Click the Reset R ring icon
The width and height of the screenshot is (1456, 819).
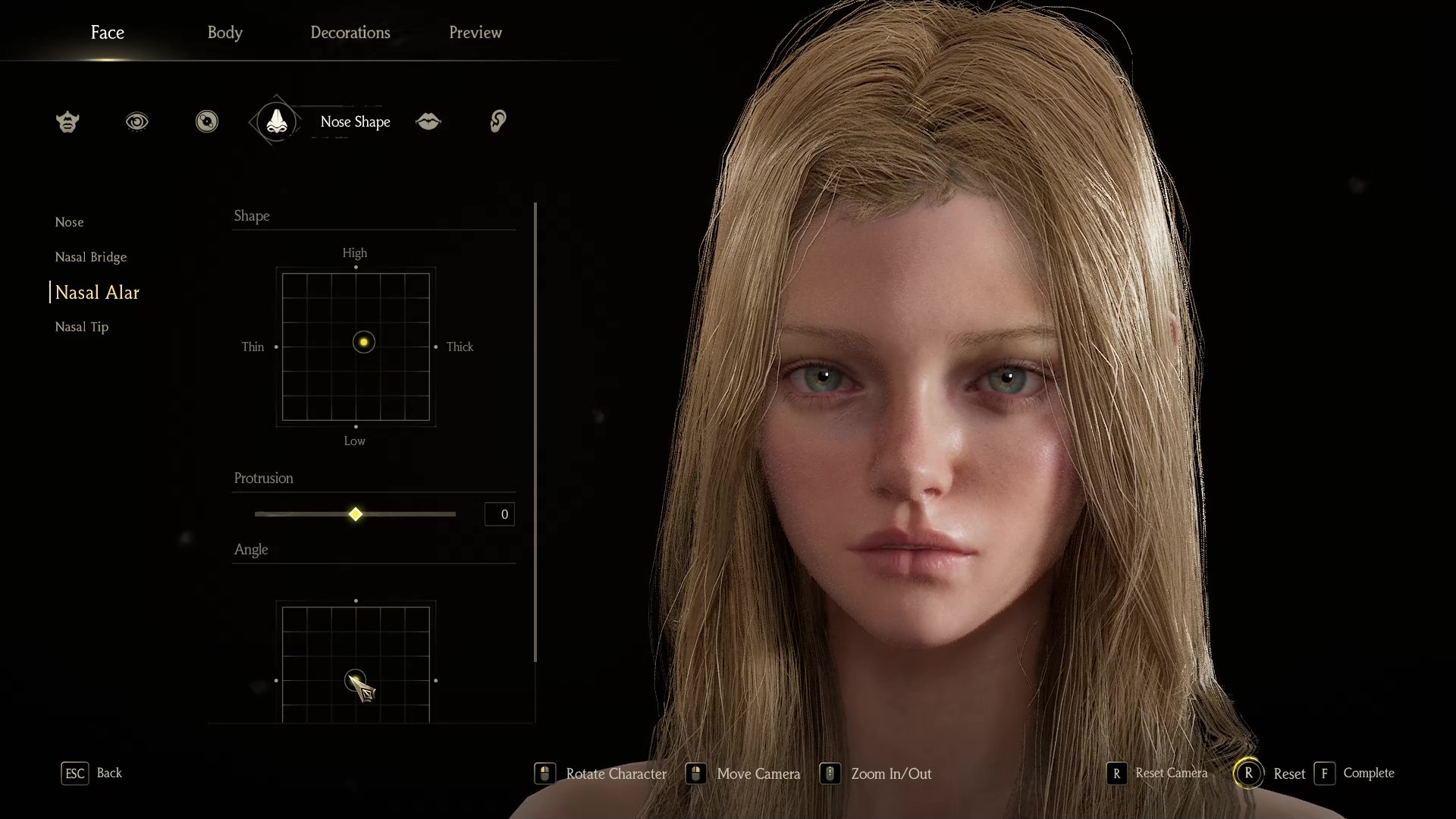(1248, 773)
